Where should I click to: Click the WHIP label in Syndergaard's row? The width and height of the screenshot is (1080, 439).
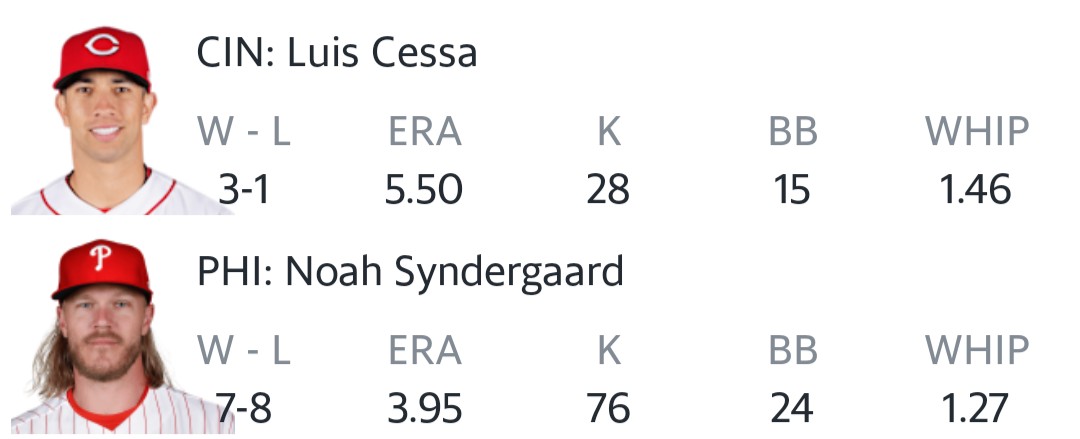[x=976, y=351]
